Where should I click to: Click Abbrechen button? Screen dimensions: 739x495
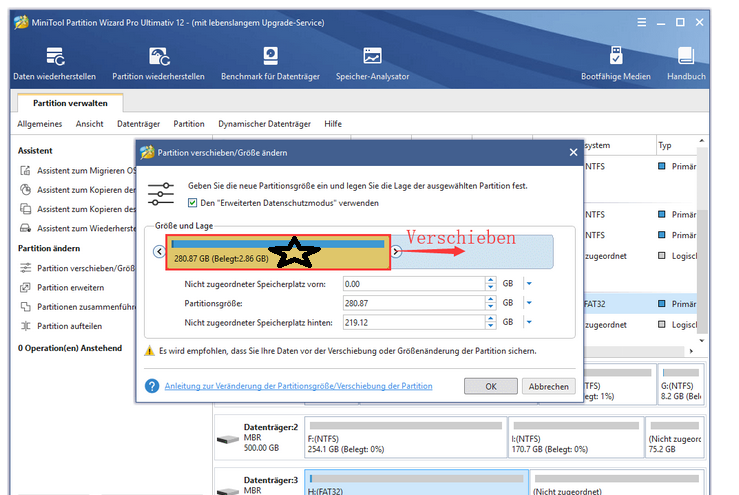[549, 386]
